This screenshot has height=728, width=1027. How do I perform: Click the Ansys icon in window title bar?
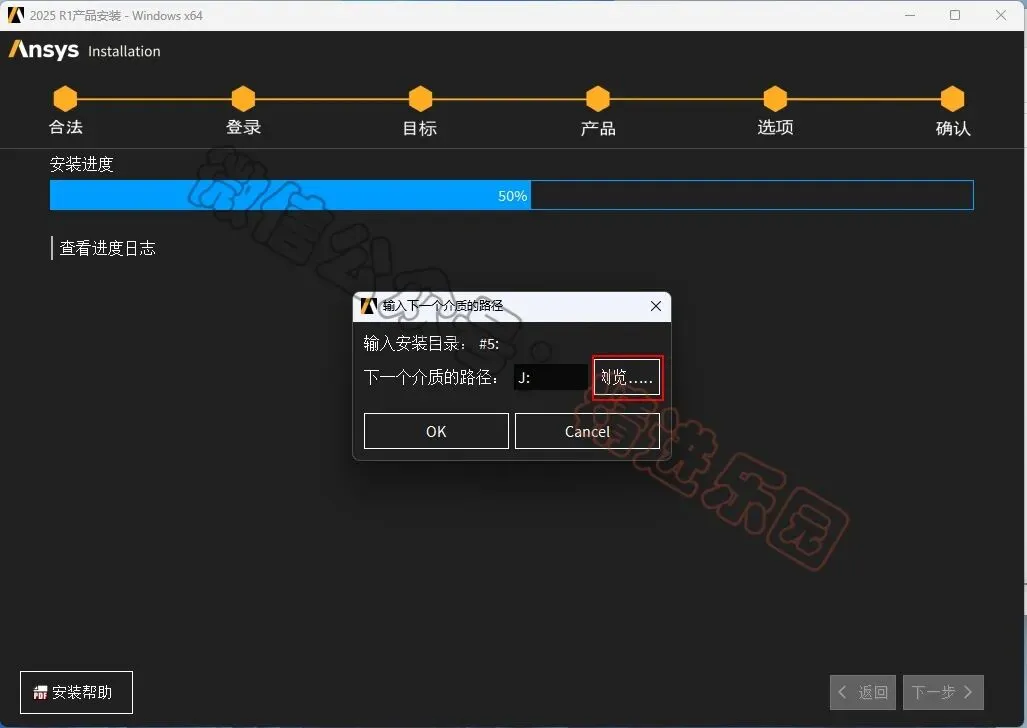tap(16, 15)
